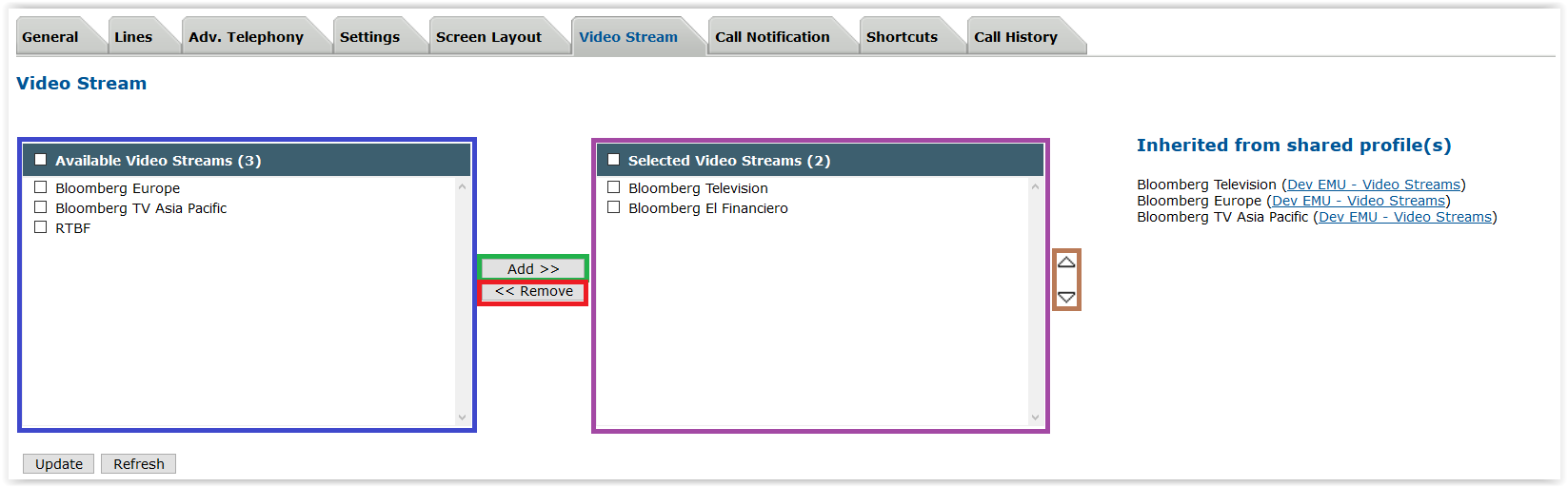Open Dev EMU link beside Bloomberg TV Asia Pacific
Screen dimensions: 1568x487
tap(1405, 217)
